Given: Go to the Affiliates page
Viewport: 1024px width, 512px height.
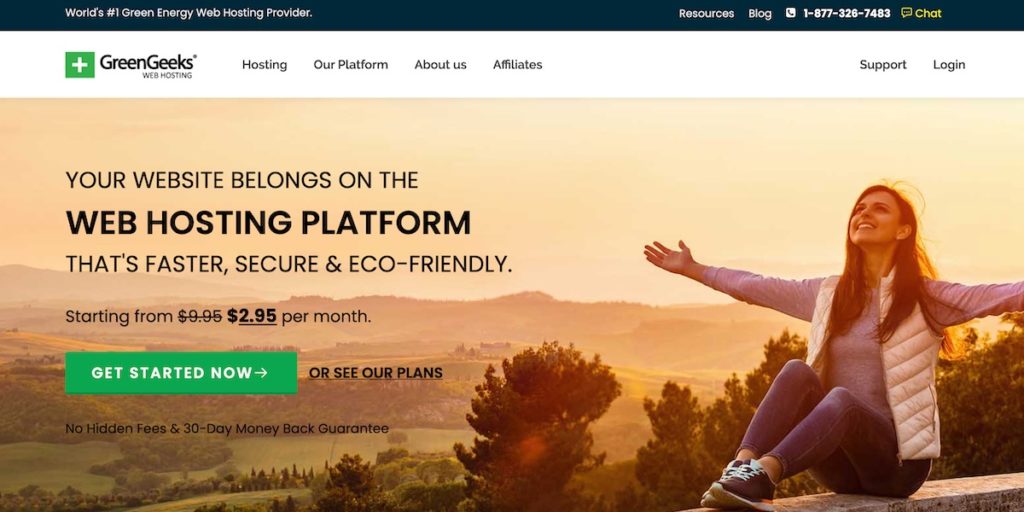Looking at the screenshot, I should pyautogui.click(x=517, y=65).
